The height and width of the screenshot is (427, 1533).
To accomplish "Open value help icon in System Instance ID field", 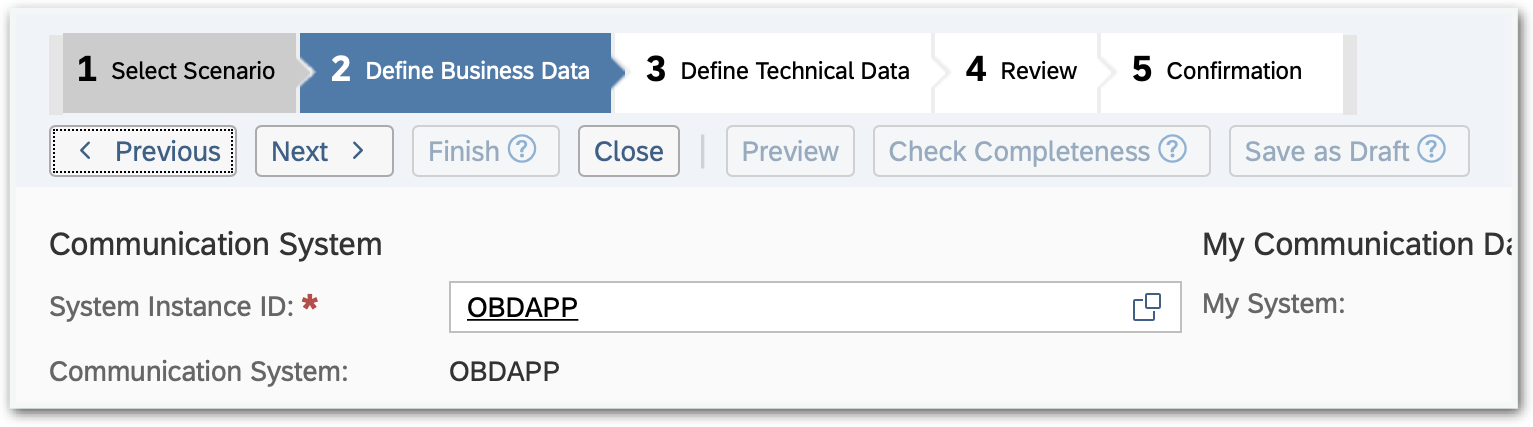I will click(x=1146, y=308).
